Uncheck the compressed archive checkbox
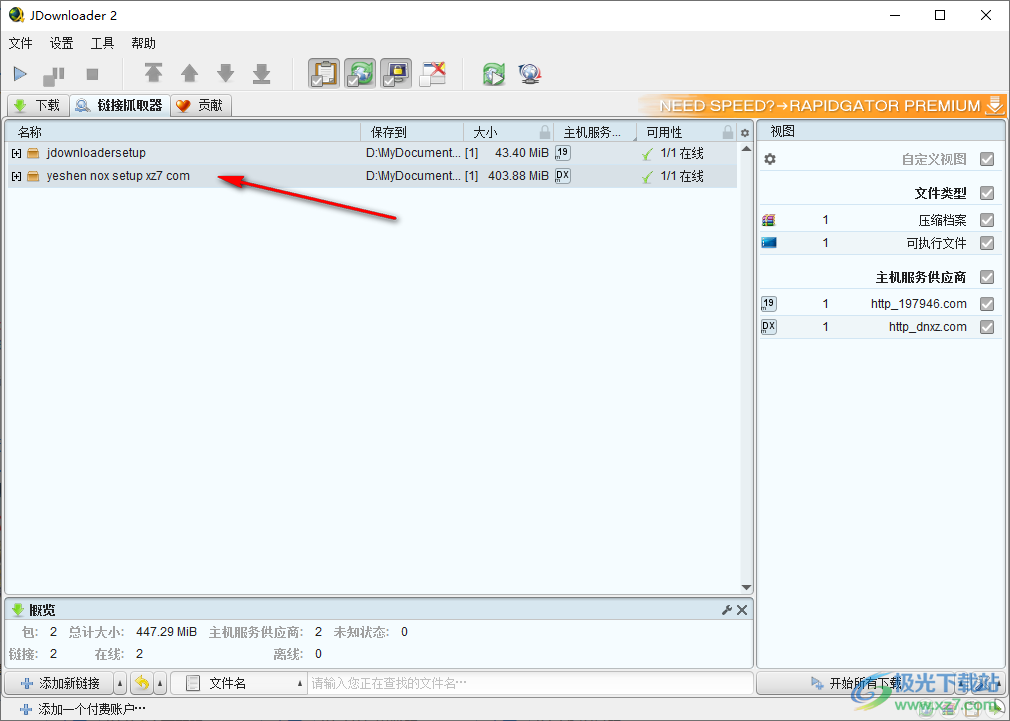The width and height of the screenshot is (1010, 721). 987,220
